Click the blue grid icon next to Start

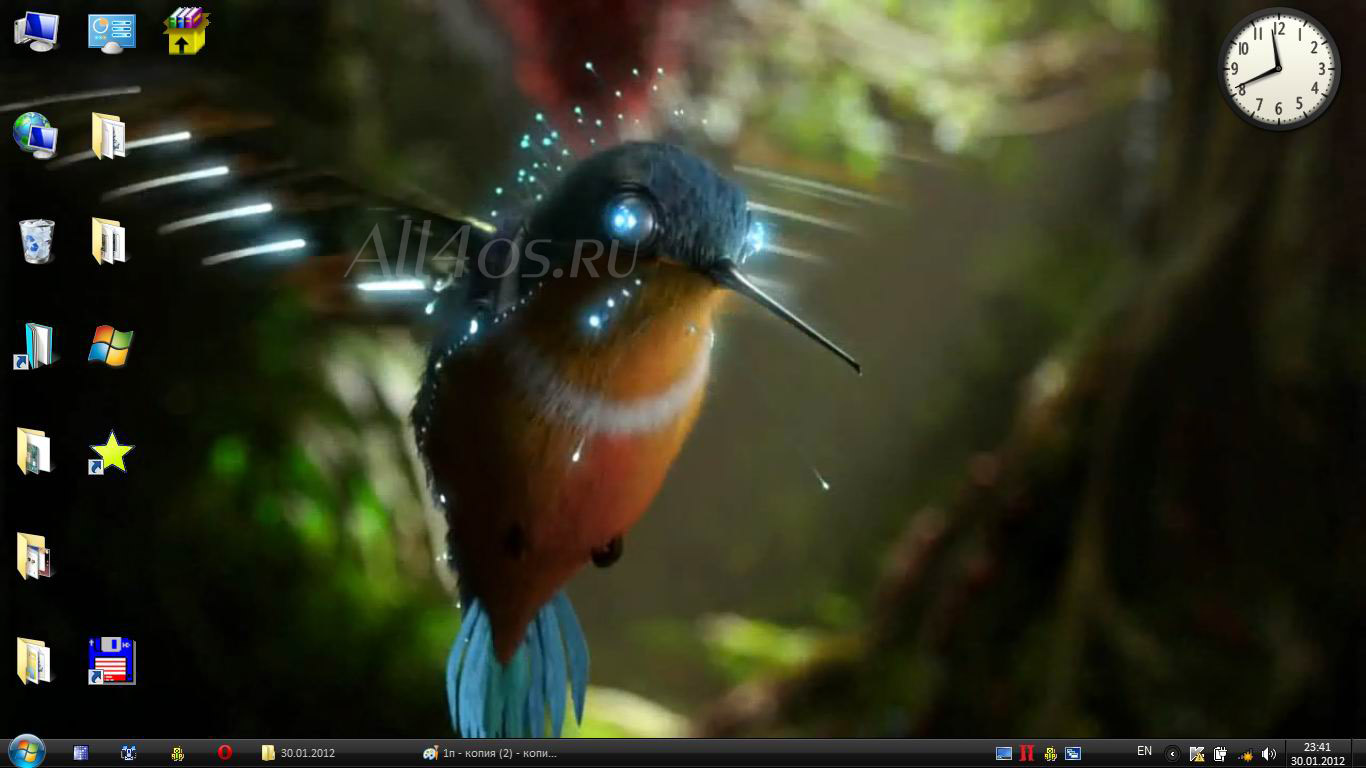[81, 753]
